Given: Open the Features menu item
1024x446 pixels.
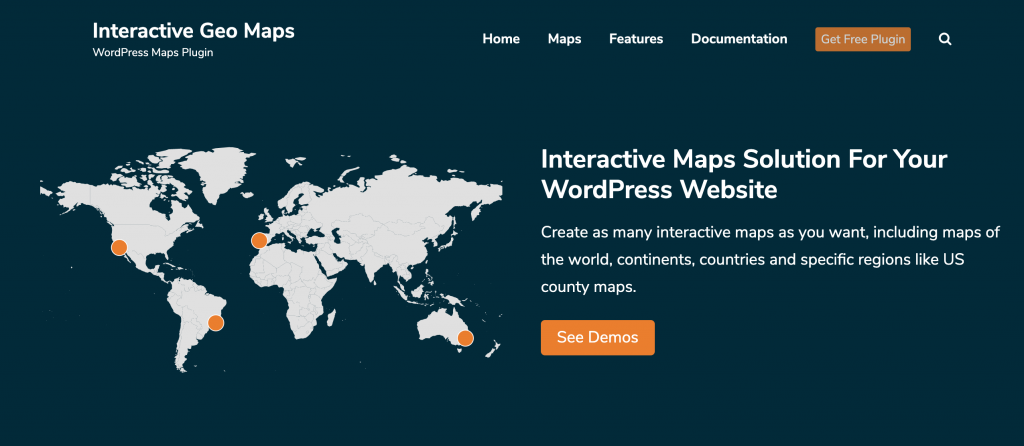Looking at the screenshot, I should [x=636, y=39].
